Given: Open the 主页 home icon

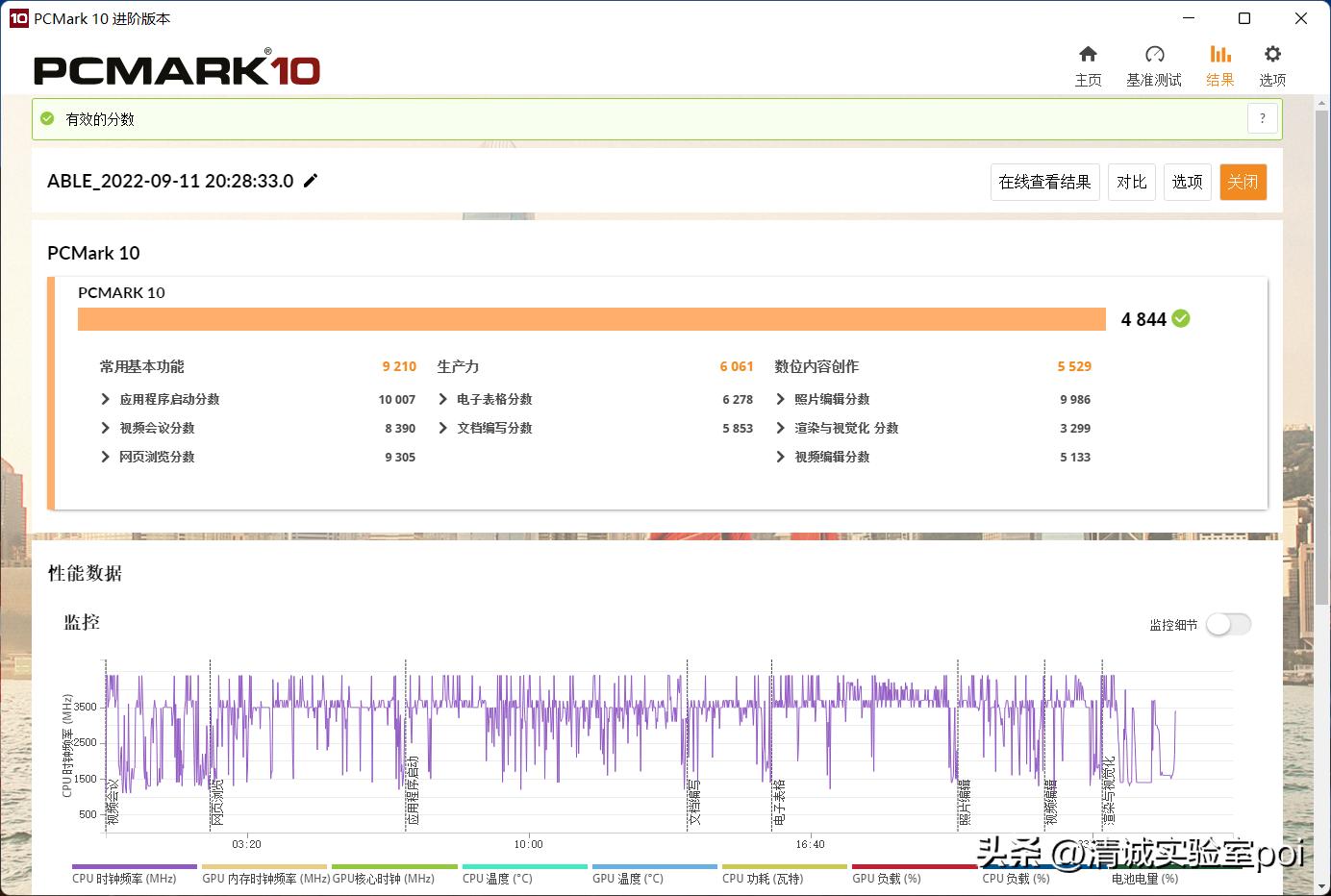Looking at the screenshot, I should pos(1088,54).
